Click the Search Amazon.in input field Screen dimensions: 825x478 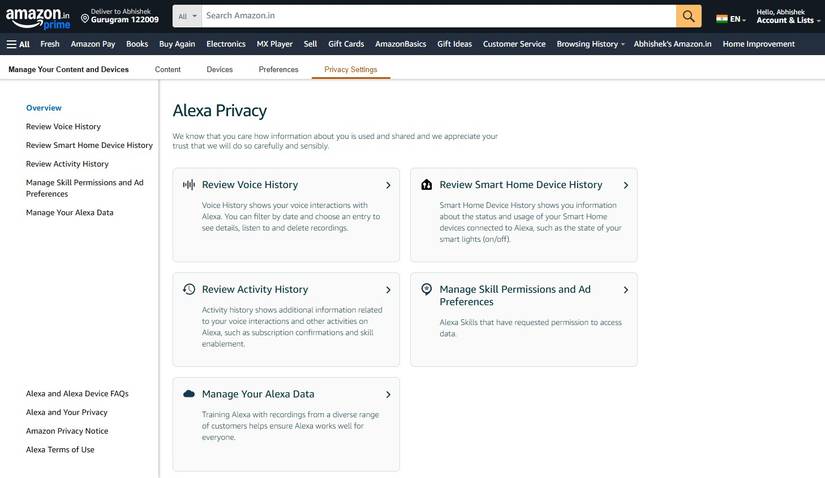click(438, 16)
